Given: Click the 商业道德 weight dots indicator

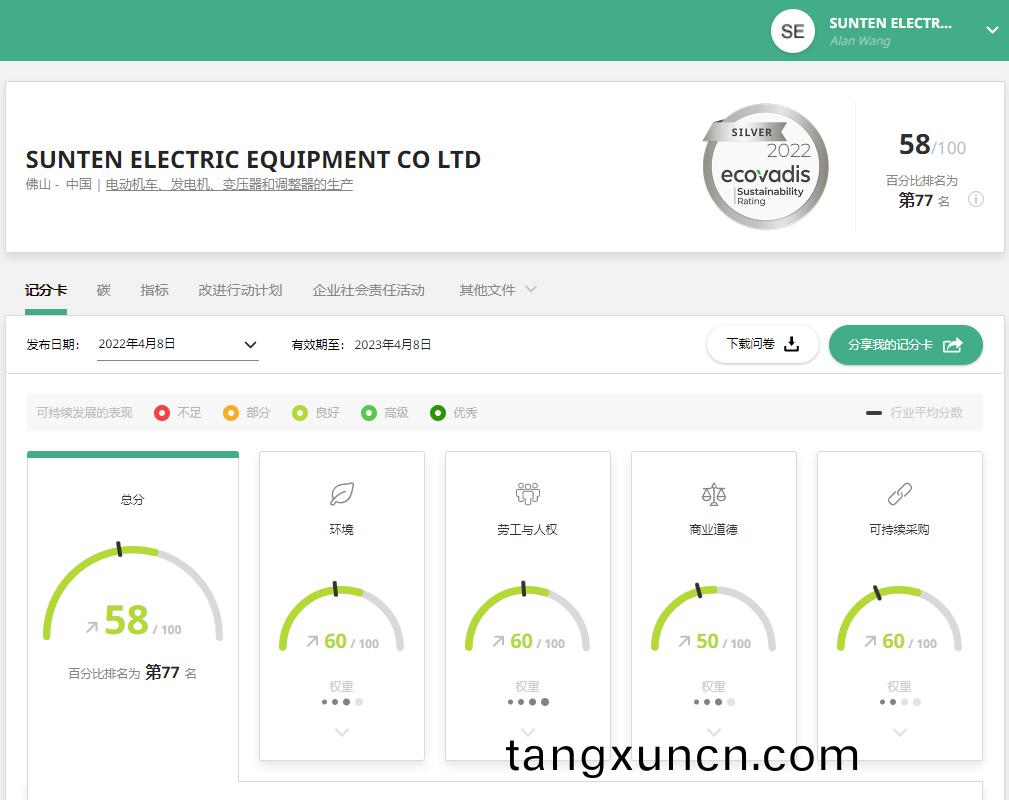Looking at the screenshot, I should click(x=714, y=702).
